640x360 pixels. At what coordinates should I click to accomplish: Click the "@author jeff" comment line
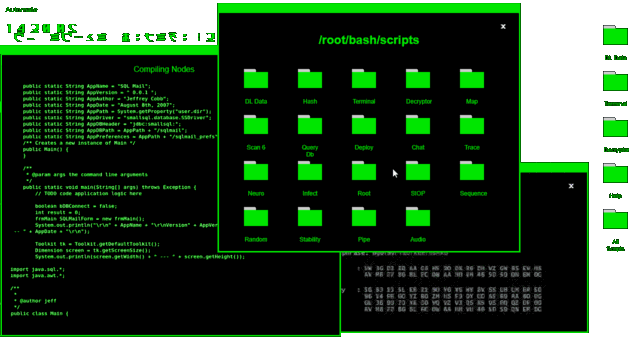[x=36, y=301]
